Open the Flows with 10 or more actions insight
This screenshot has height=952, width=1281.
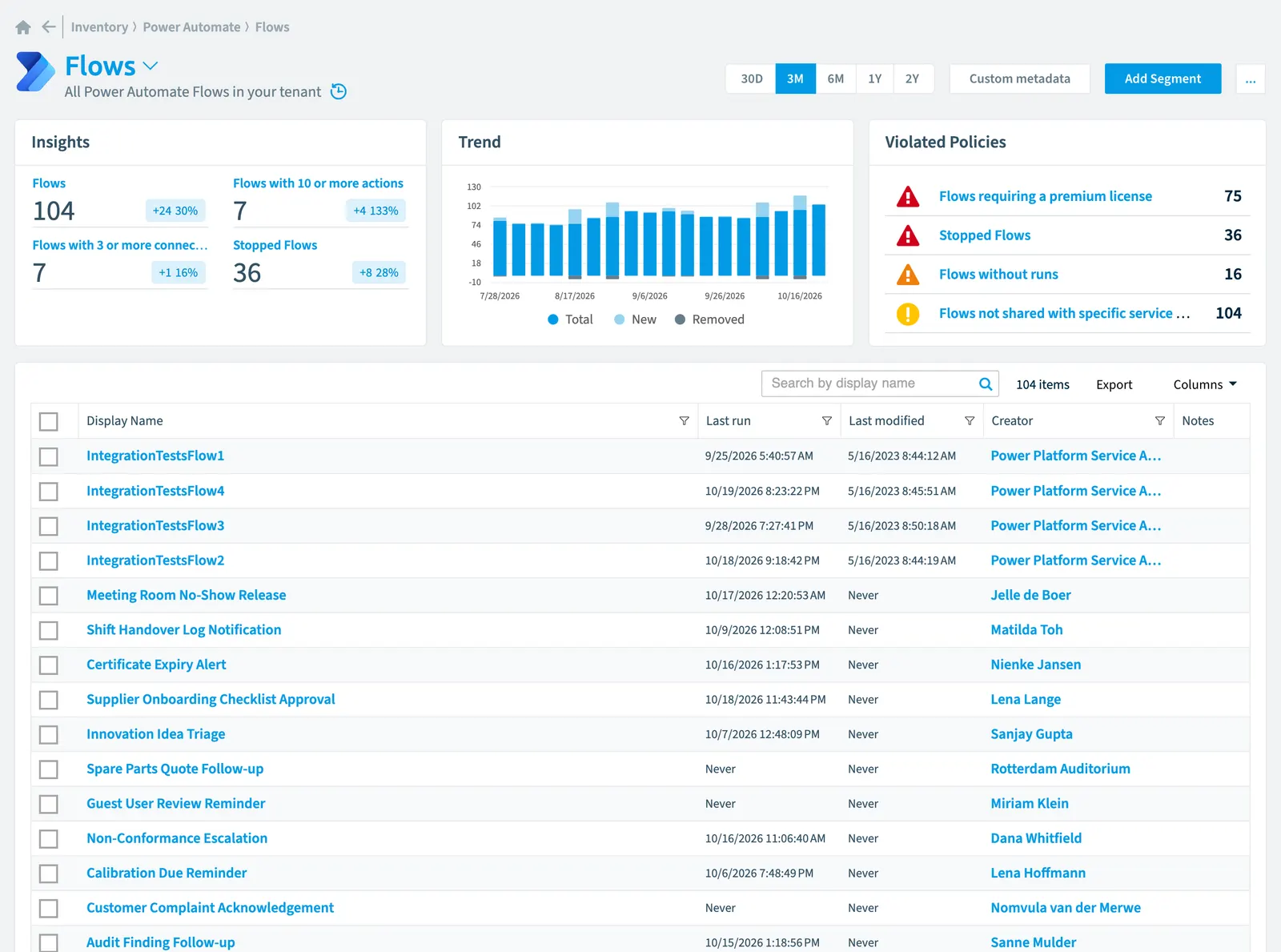318,183
